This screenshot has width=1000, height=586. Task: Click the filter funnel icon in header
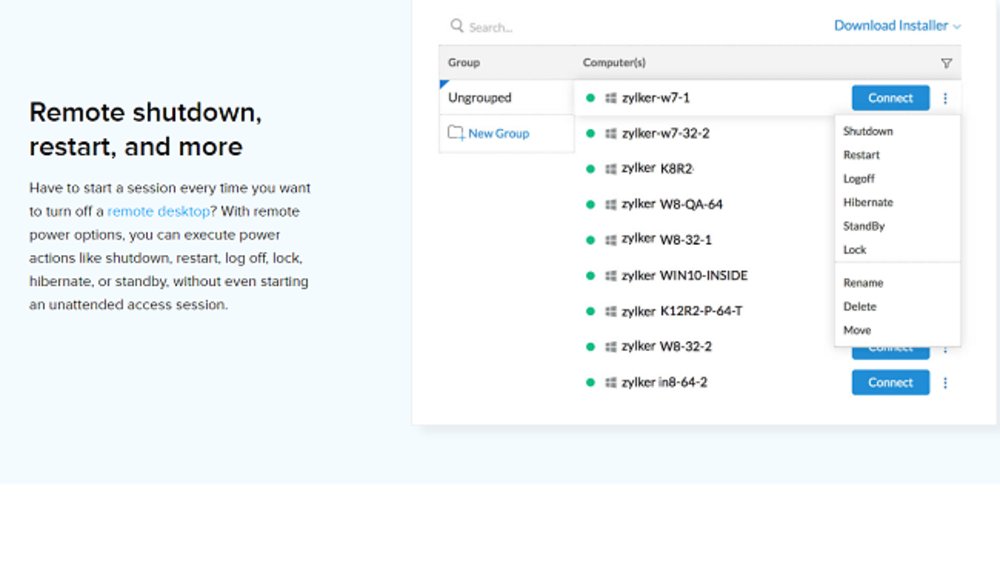pyautogui.click(x=946, y=63)
